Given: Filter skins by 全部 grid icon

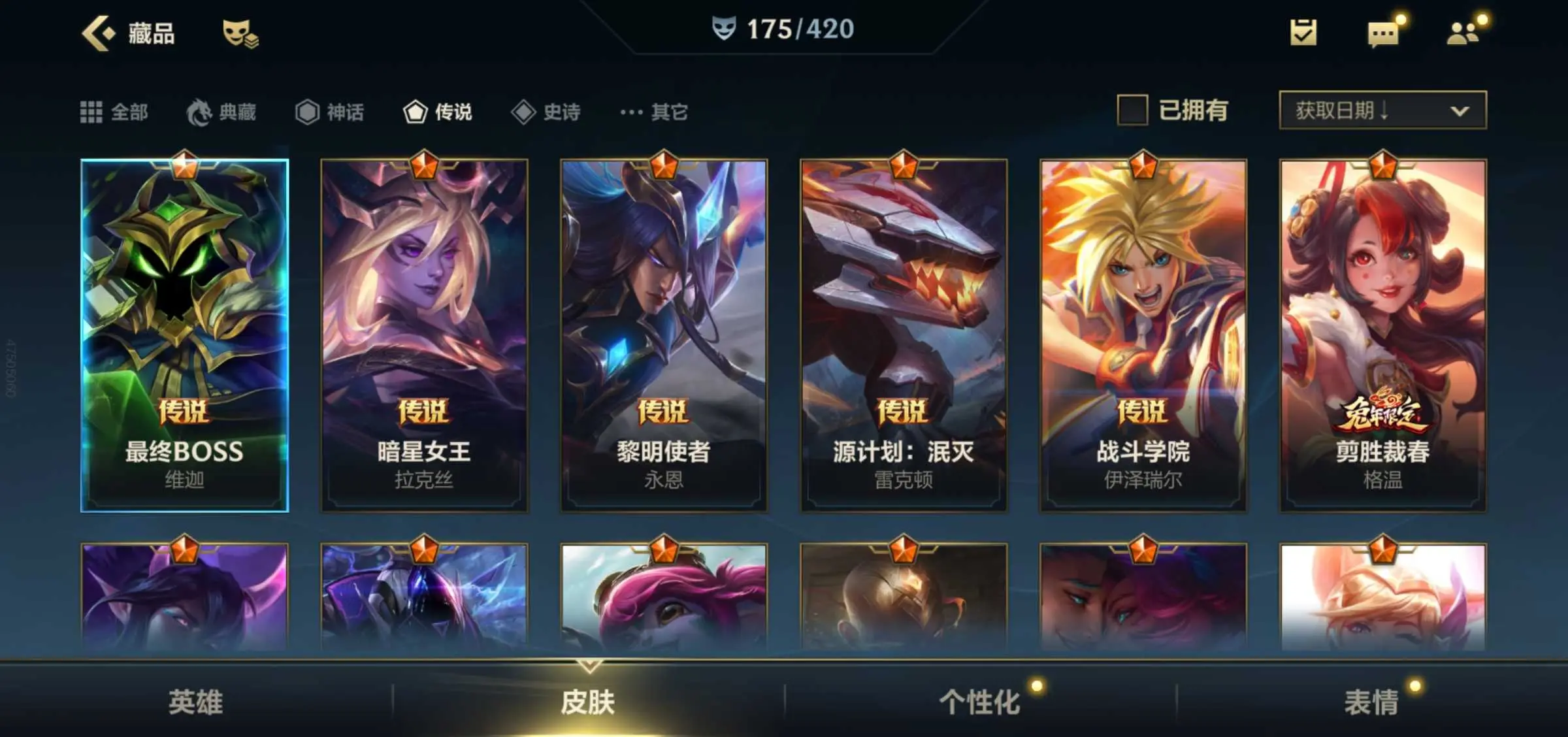Looking at the screenshot, I should 114,112.
